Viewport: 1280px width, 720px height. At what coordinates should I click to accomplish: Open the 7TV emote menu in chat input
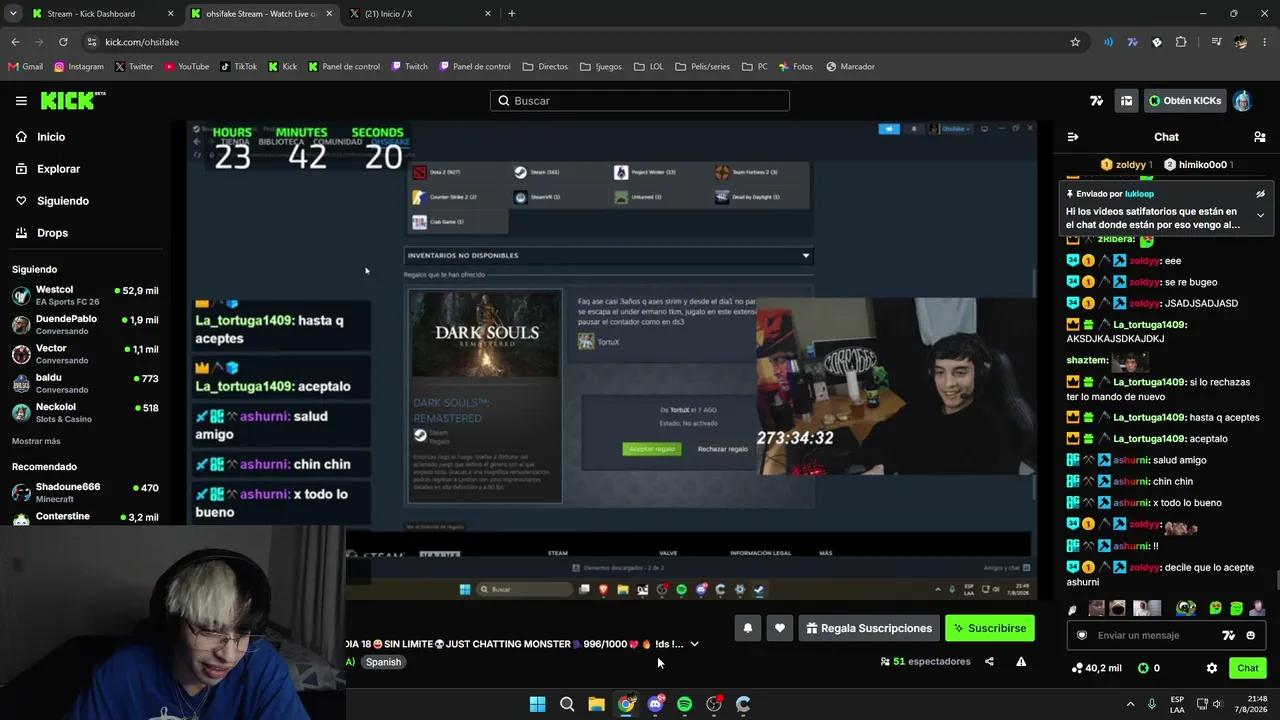point(1229,635)
